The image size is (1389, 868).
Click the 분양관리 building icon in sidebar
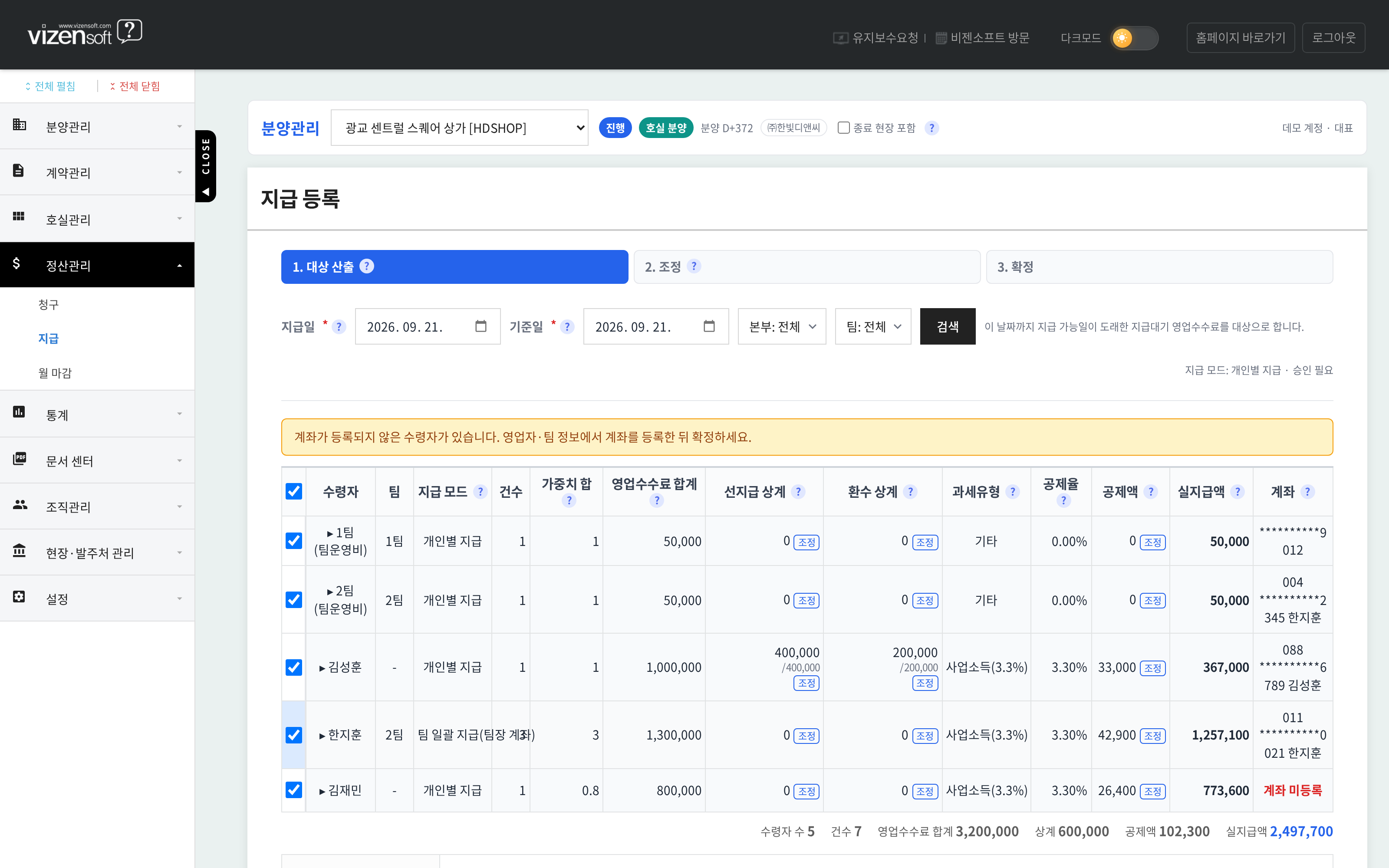20,125
